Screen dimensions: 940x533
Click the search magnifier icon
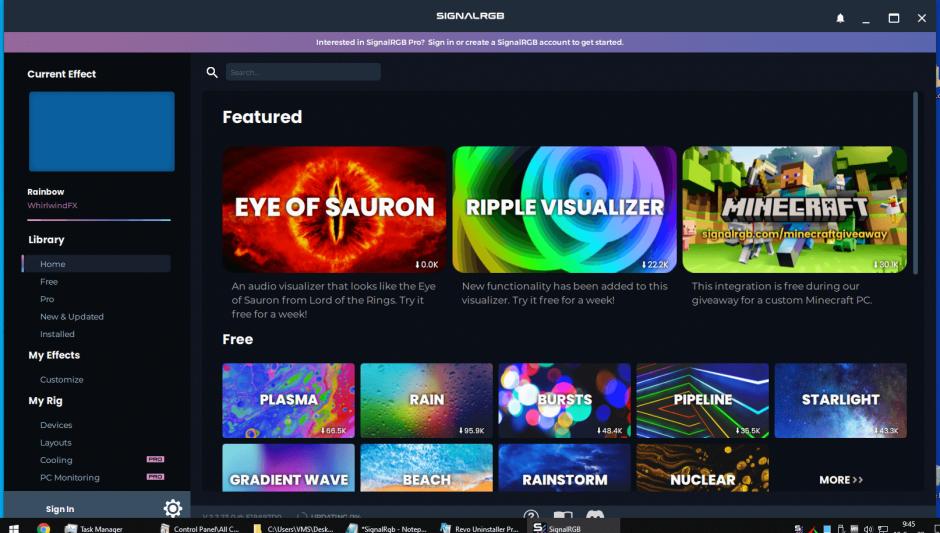point(212,73)
